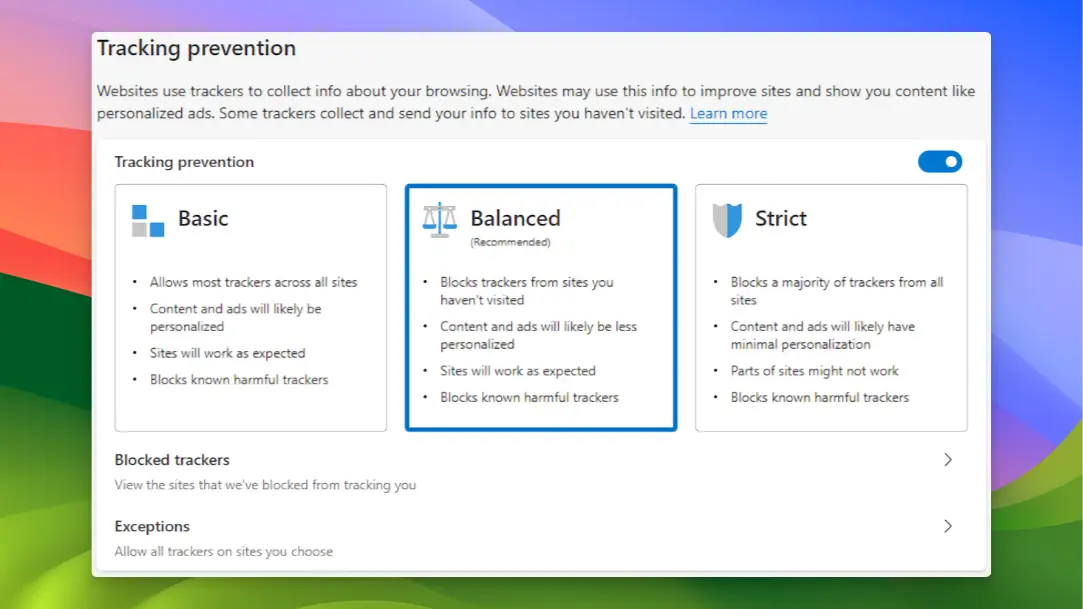Screen dimensions: 1083x609
Task: Click the chevron beside Exceptions
Action: click(946, 526)
